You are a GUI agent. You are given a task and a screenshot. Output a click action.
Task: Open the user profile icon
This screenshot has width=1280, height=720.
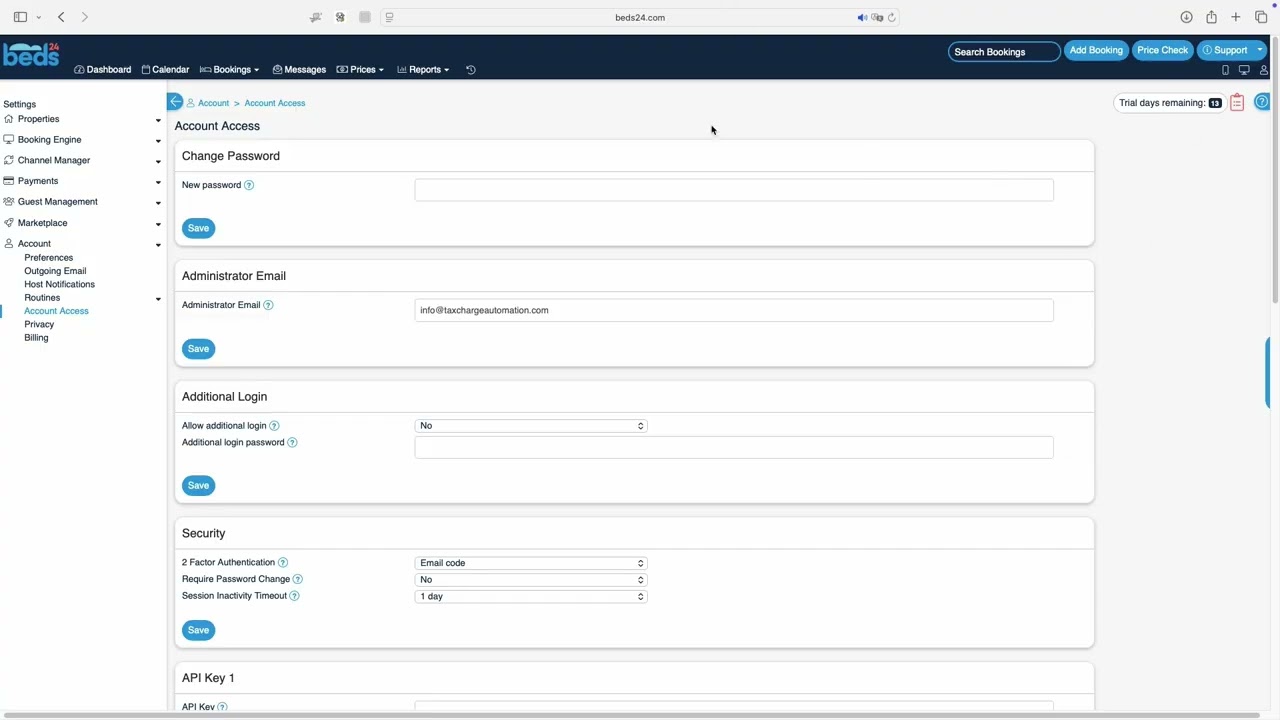[1264, 70]
